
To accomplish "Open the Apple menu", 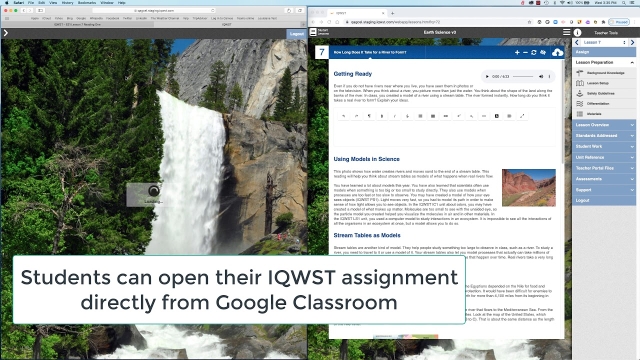I will 6,2.
